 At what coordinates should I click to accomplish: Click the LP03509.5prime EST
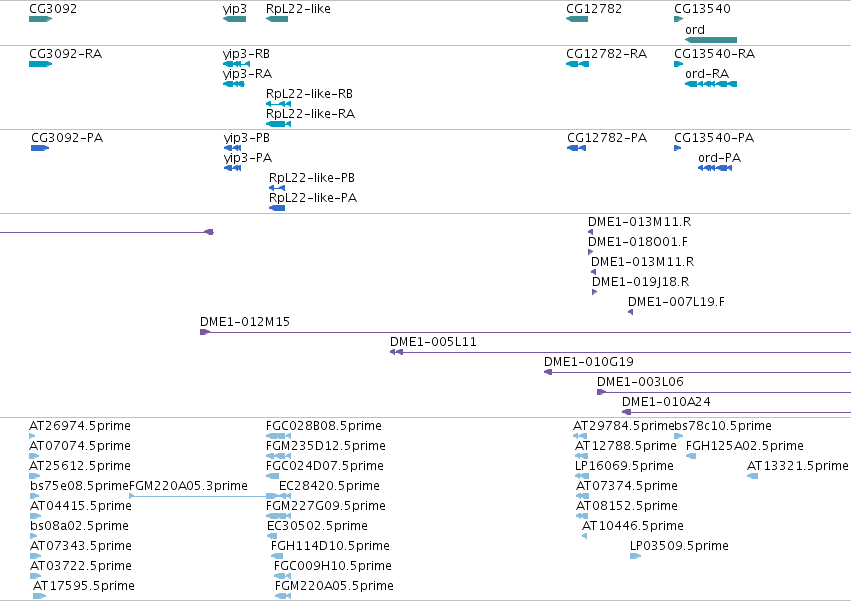[x=635, y=557]
